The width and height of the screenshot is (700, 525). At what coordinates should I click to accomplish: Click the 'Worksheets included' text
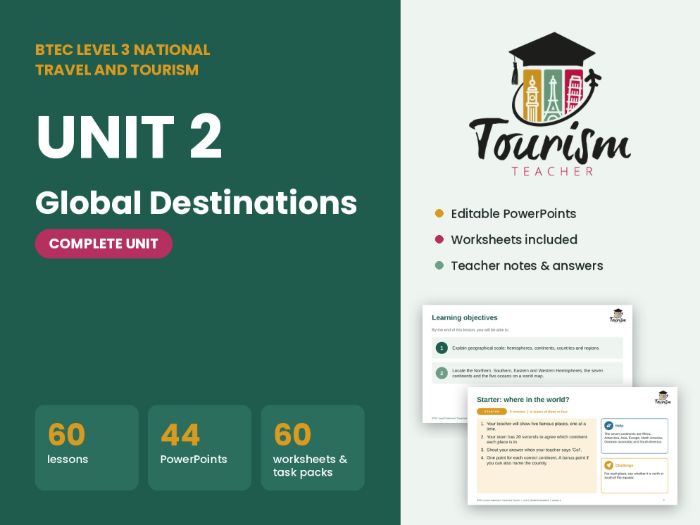(x=514, y=240)
